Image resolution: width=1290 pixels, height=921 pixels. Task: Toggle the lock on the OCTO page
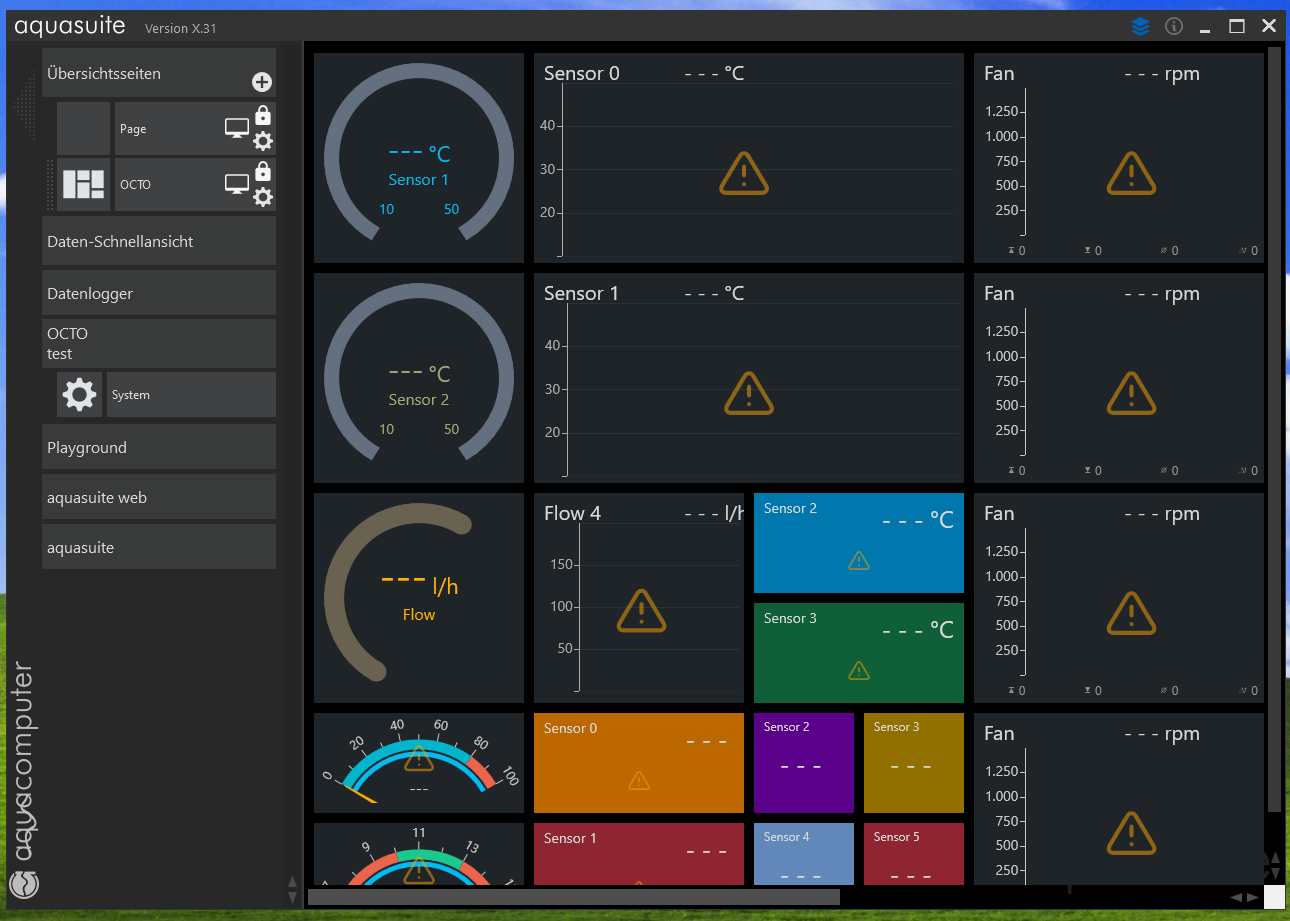[x=263, y=172]
